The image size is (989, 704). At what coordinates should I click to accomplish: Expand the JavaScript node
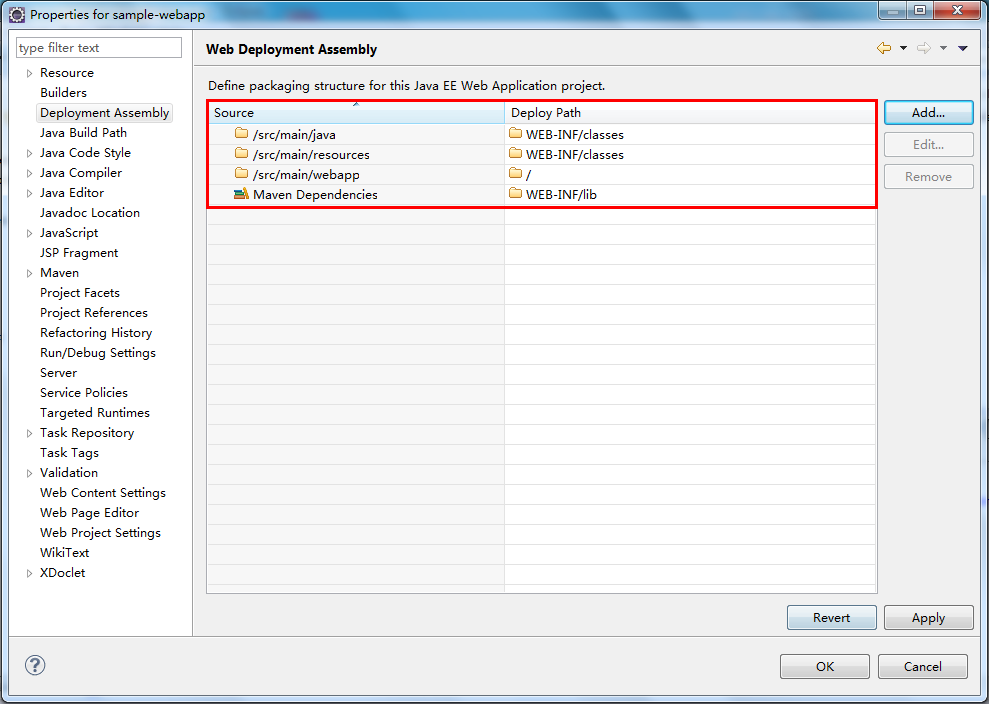pyautogui.click(x=29, y=233)
